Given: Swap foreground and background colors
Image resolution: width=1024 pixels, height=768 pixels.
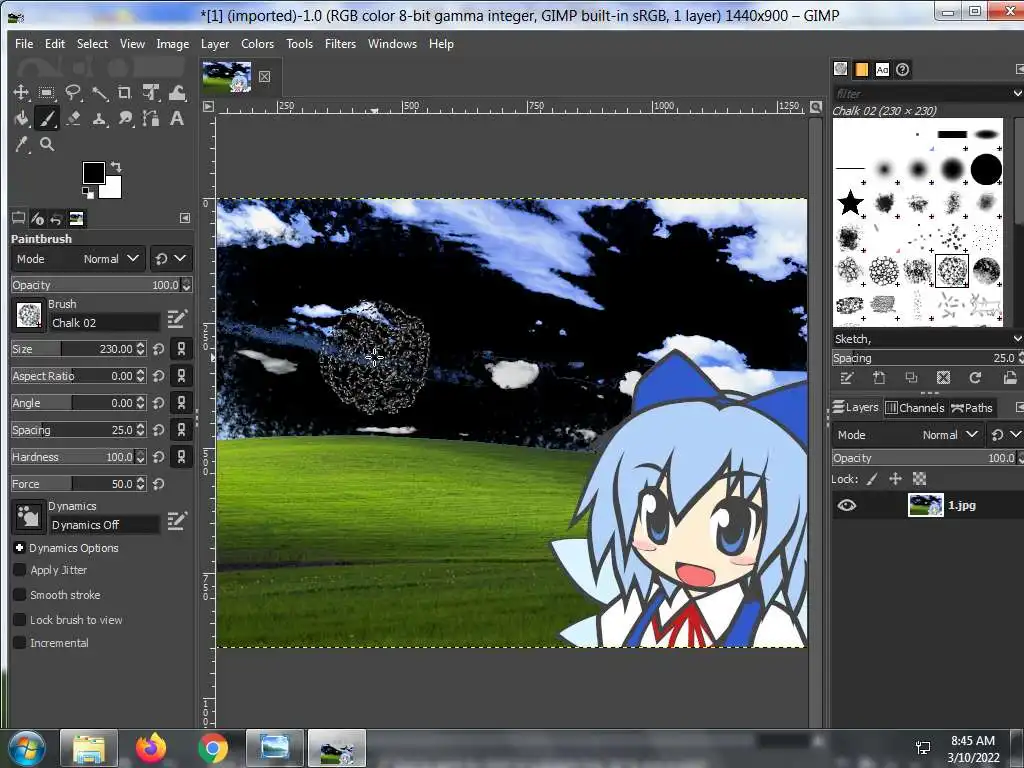Looking at the screenshot, I should (116, 167).
